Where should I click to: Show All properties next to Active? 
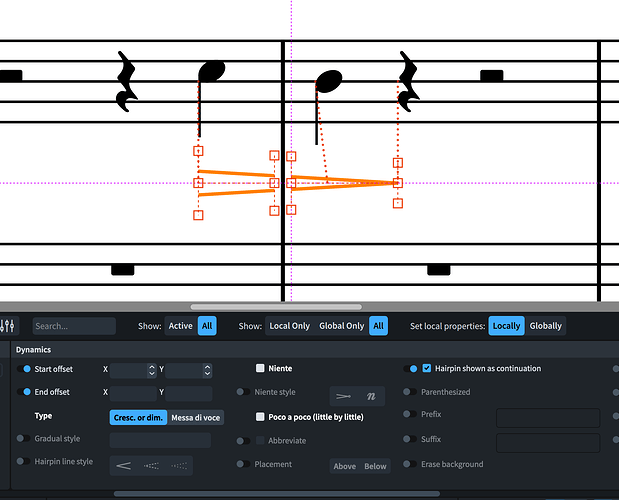click(x=207, y=326)
